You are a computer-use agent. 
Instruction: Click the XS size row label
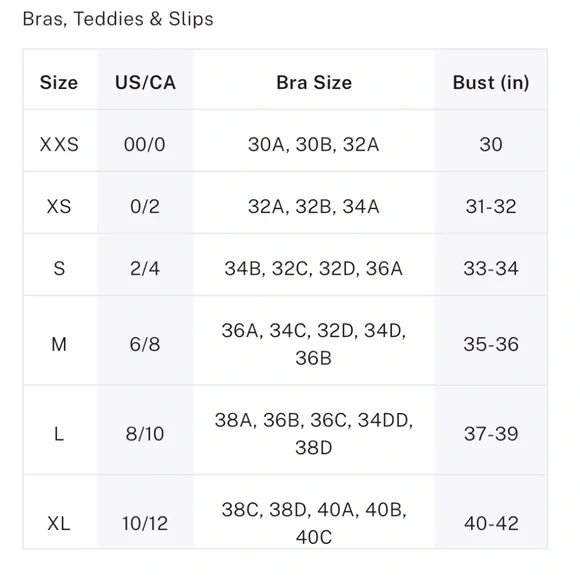pyautogui.click(x=59, y=206)
